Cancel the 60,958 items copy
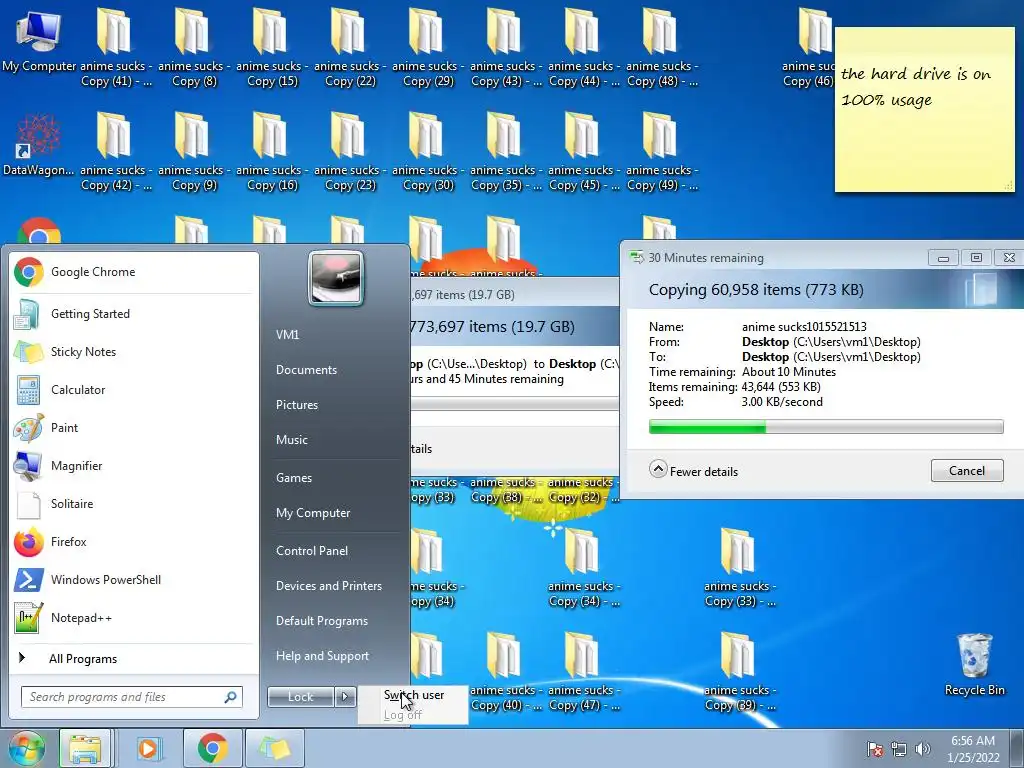This screenshot has width=1024, height=768. (x=967, y=471)
